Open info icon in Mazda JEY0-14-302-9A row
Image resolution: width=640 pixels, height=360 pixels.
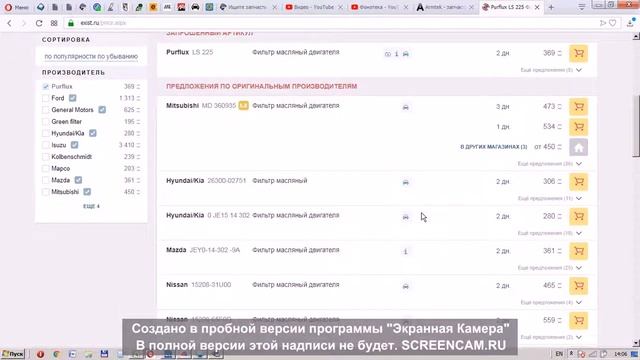point(405,251)
